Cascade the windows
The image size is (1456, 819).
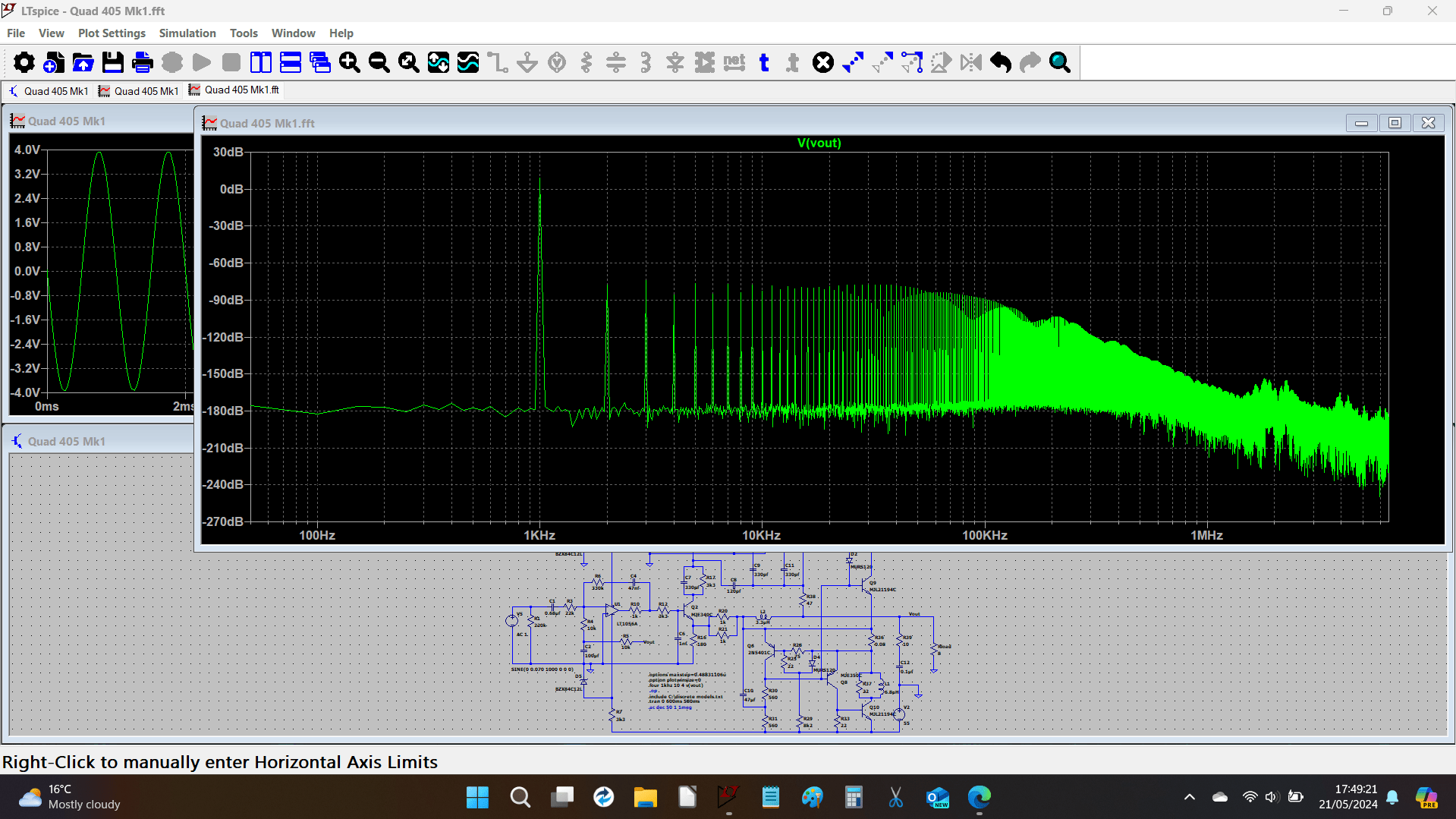click(320, 62)
